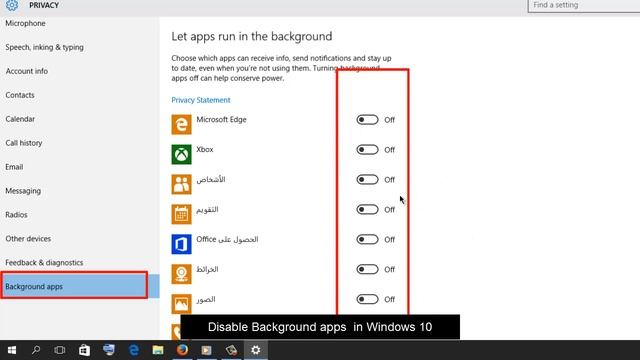This screenshot has height=360, width=640.
Task: Select Background apps in the sidebar
Action: click(x=80, y=287)
